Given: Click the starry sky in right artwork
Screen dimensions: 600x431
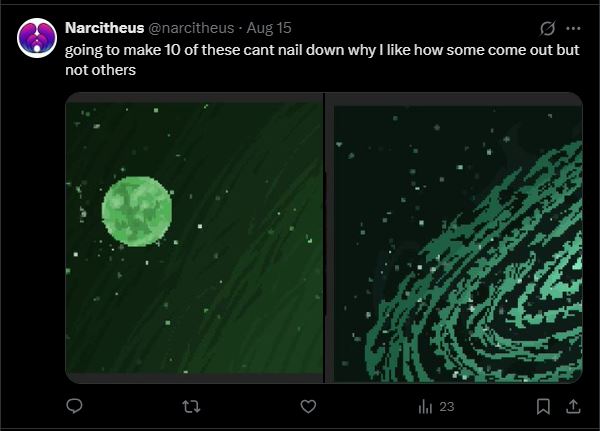Looking at the screenshot, I should tap(402, 172).
